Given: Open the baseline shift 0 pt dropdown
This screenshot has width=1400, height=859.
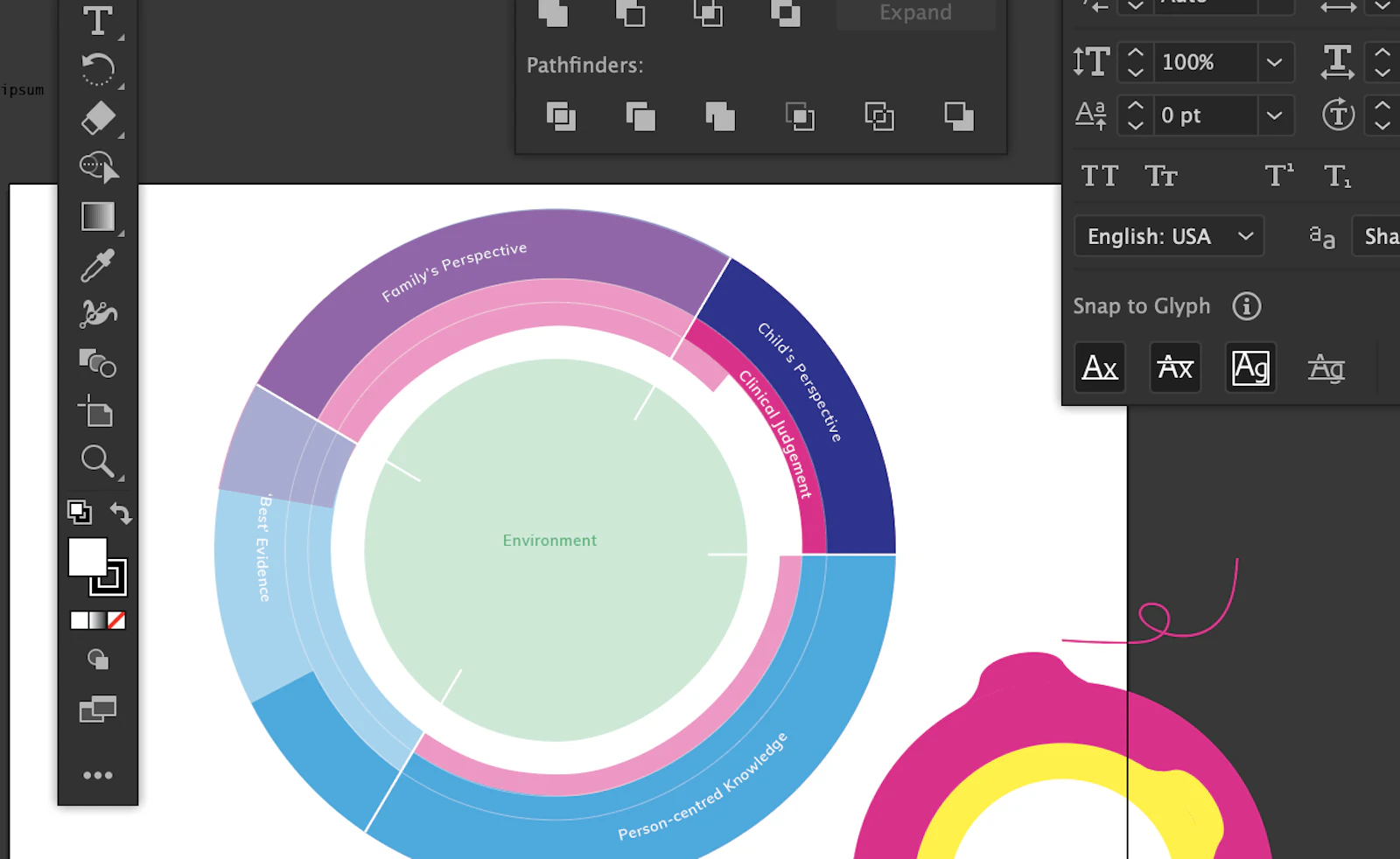Looking at the screenshot, I should click(1274, 115).
